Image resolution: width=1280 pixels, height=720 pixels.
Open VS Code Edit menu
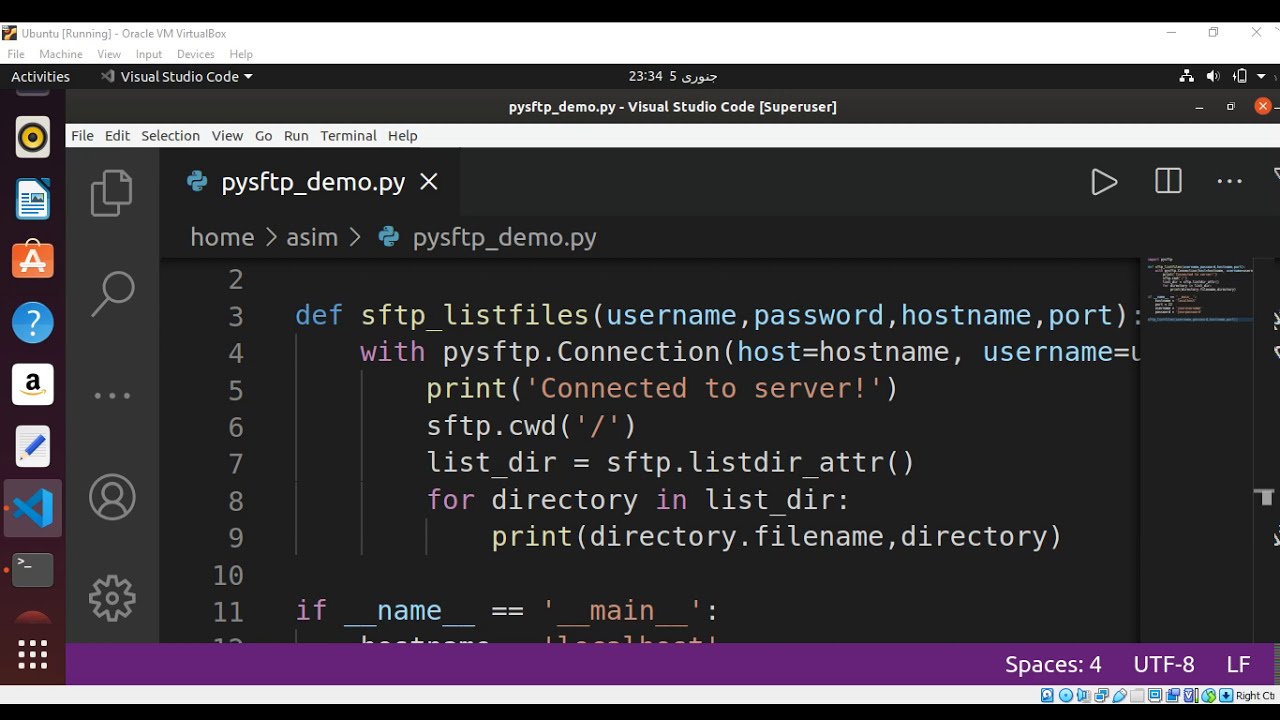(x=117, y=136)
